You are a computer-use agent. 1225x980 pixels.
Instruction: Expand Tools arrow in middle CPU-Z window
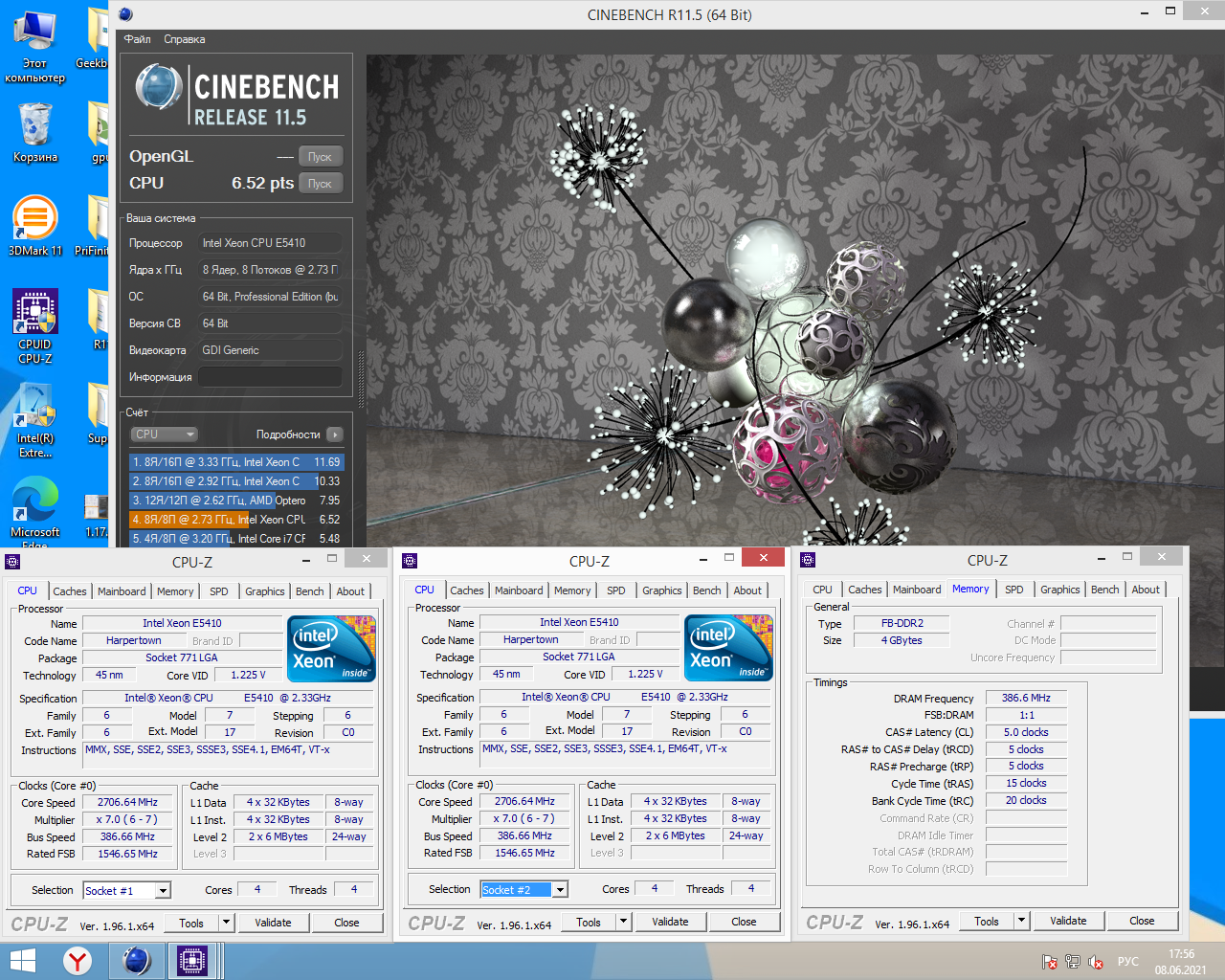pyautogui.click(x=624, y=922)
